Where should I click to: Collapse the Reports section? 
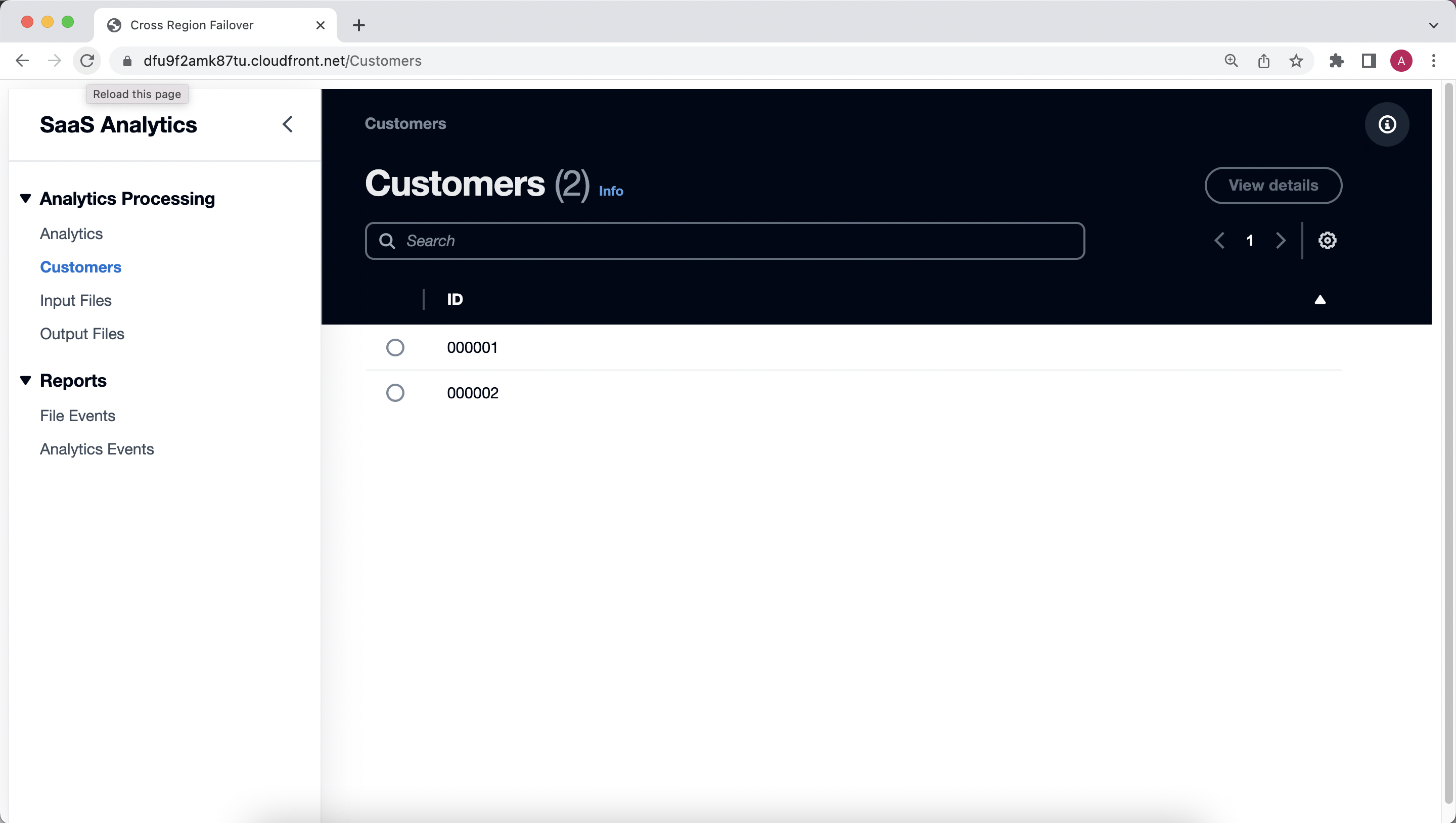(25, 381)
